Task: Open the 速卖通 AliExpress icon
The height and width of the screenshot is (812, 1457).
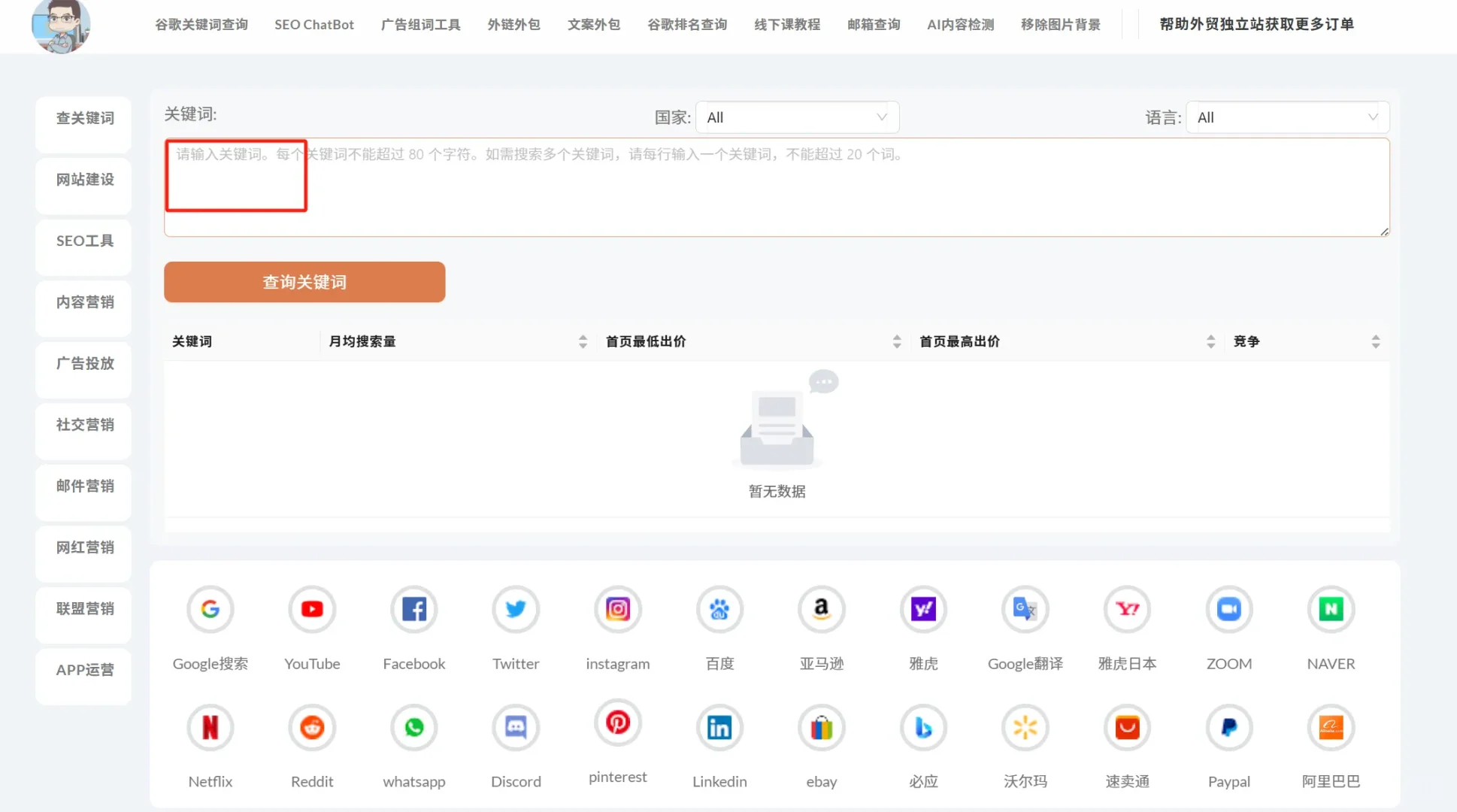Action: point(1127,727)
